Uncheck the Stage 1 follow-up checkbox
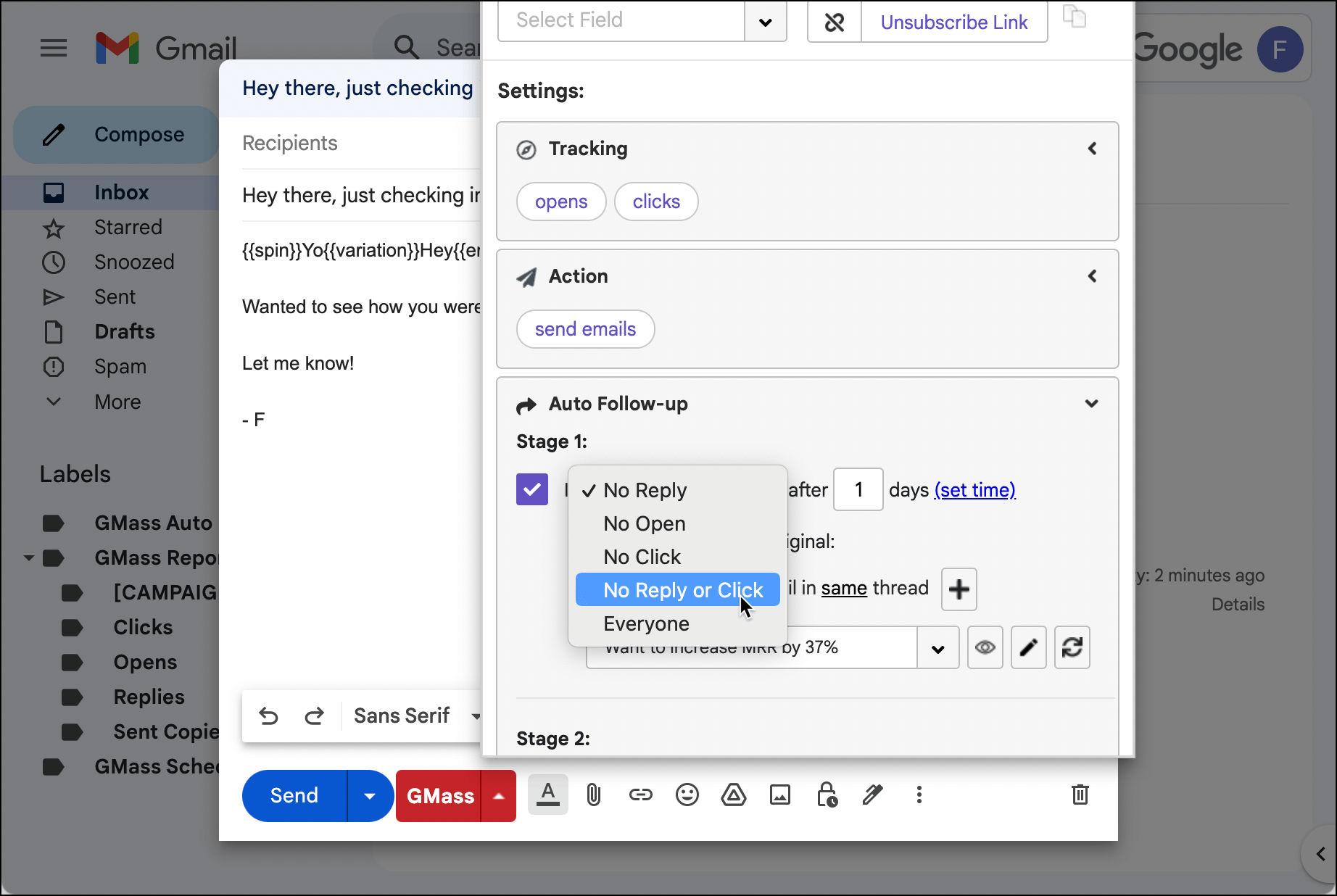 [x=532, y=489]
